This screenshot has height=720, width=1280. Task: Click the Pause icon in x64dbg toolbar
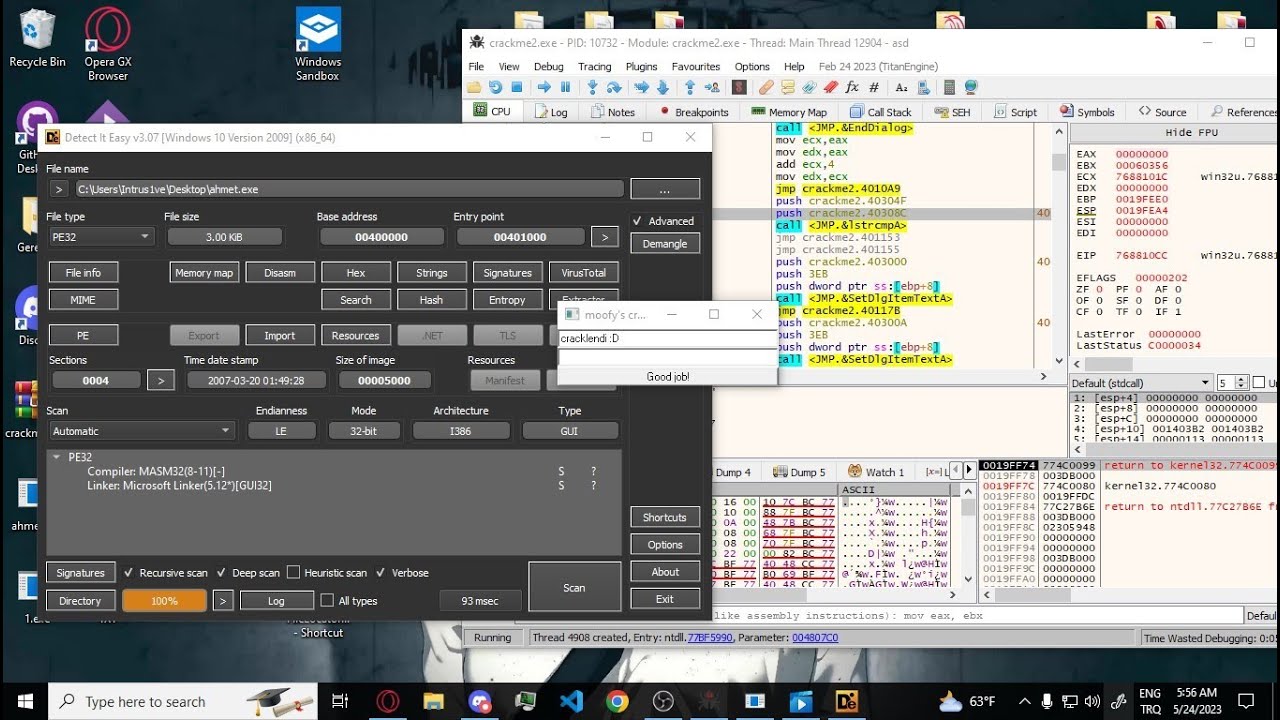point(565,87)
